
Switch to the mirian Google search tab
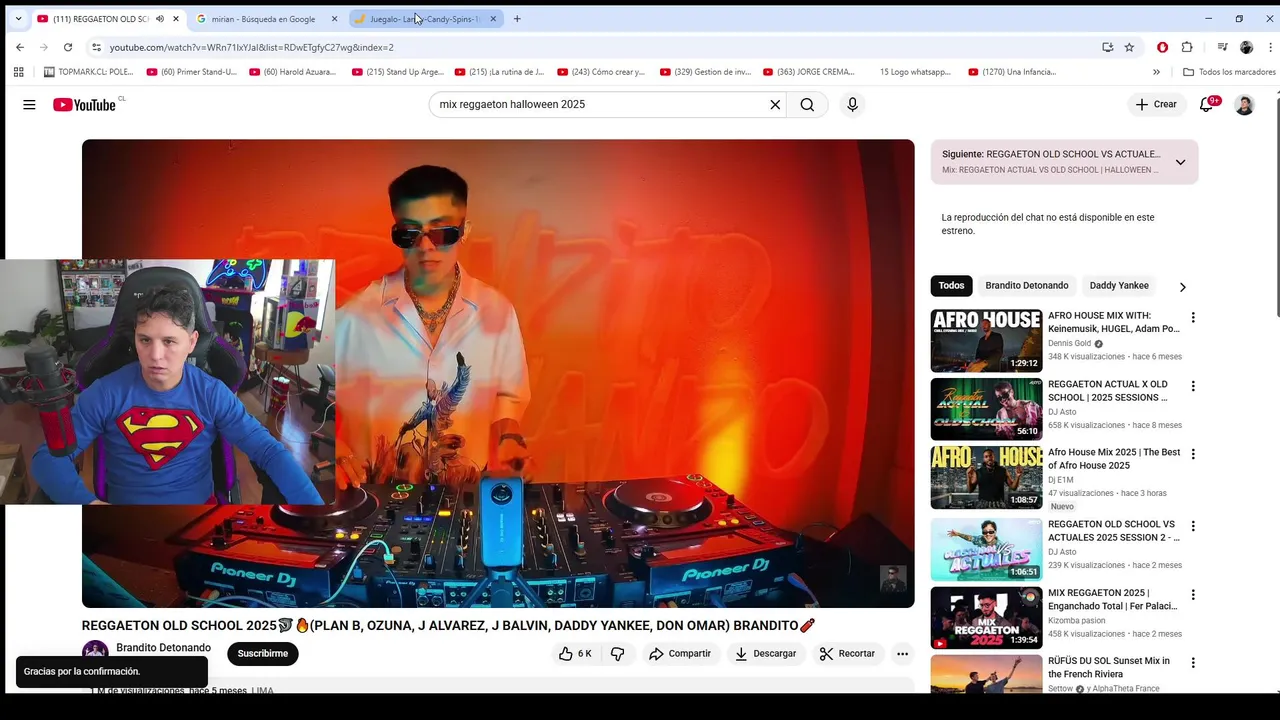pos(266,19)
